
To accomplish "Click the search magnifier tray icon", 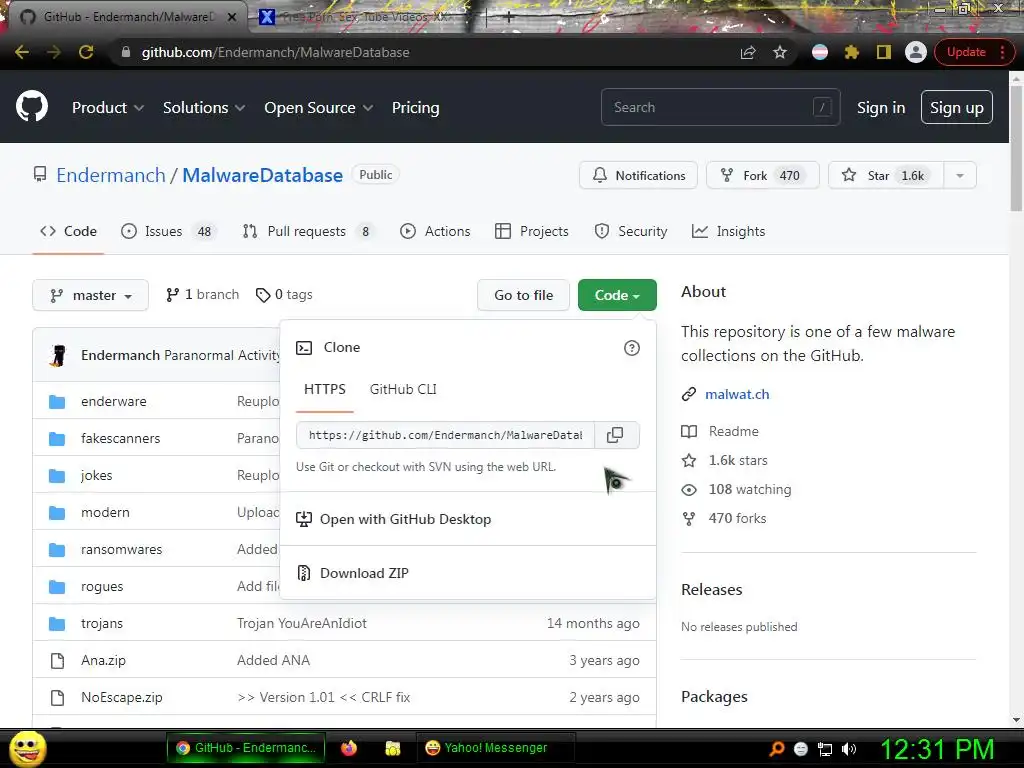I will pyautogui.click(x=777, y=749).
